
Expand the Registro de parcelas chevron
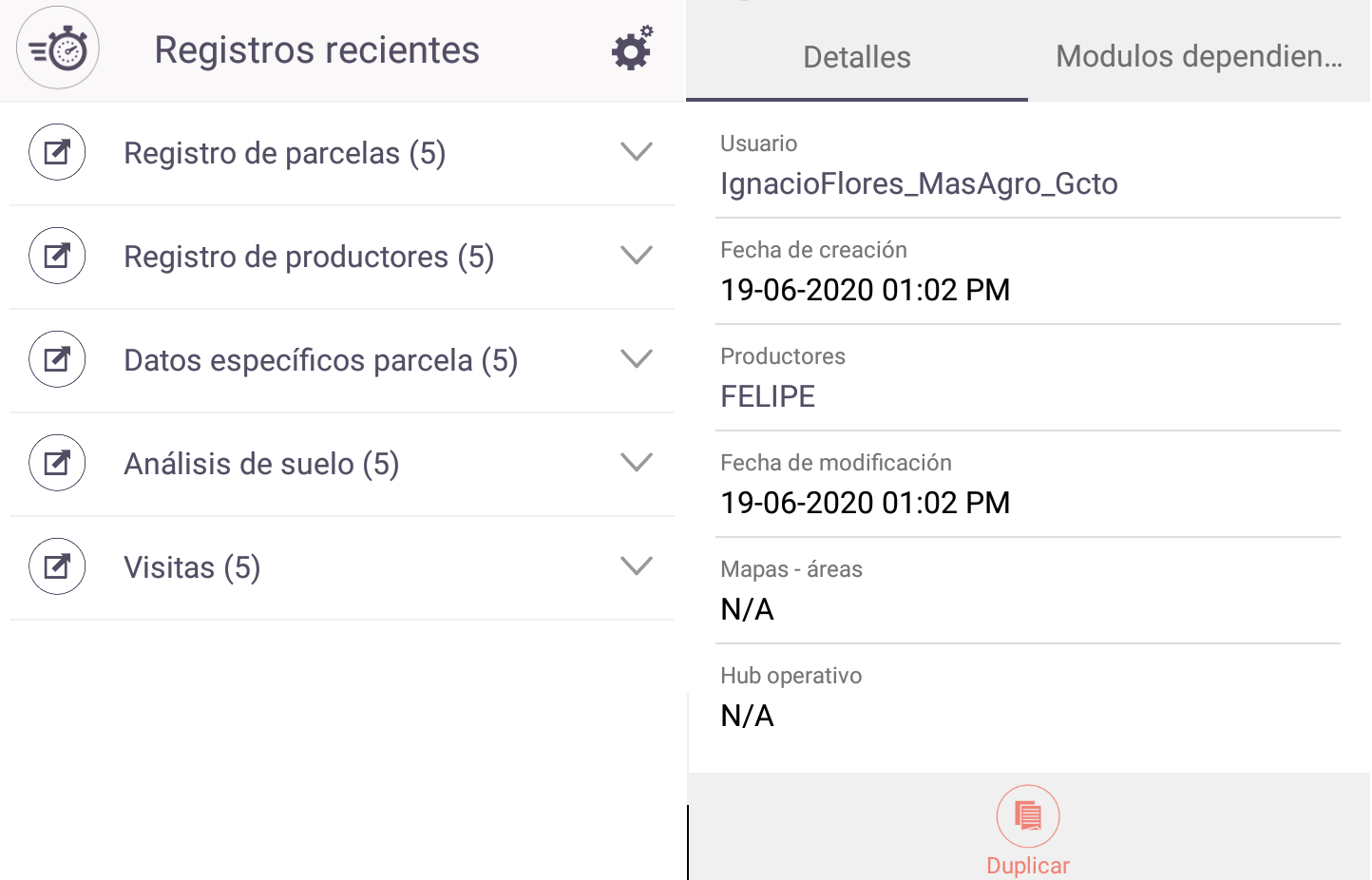637,151
